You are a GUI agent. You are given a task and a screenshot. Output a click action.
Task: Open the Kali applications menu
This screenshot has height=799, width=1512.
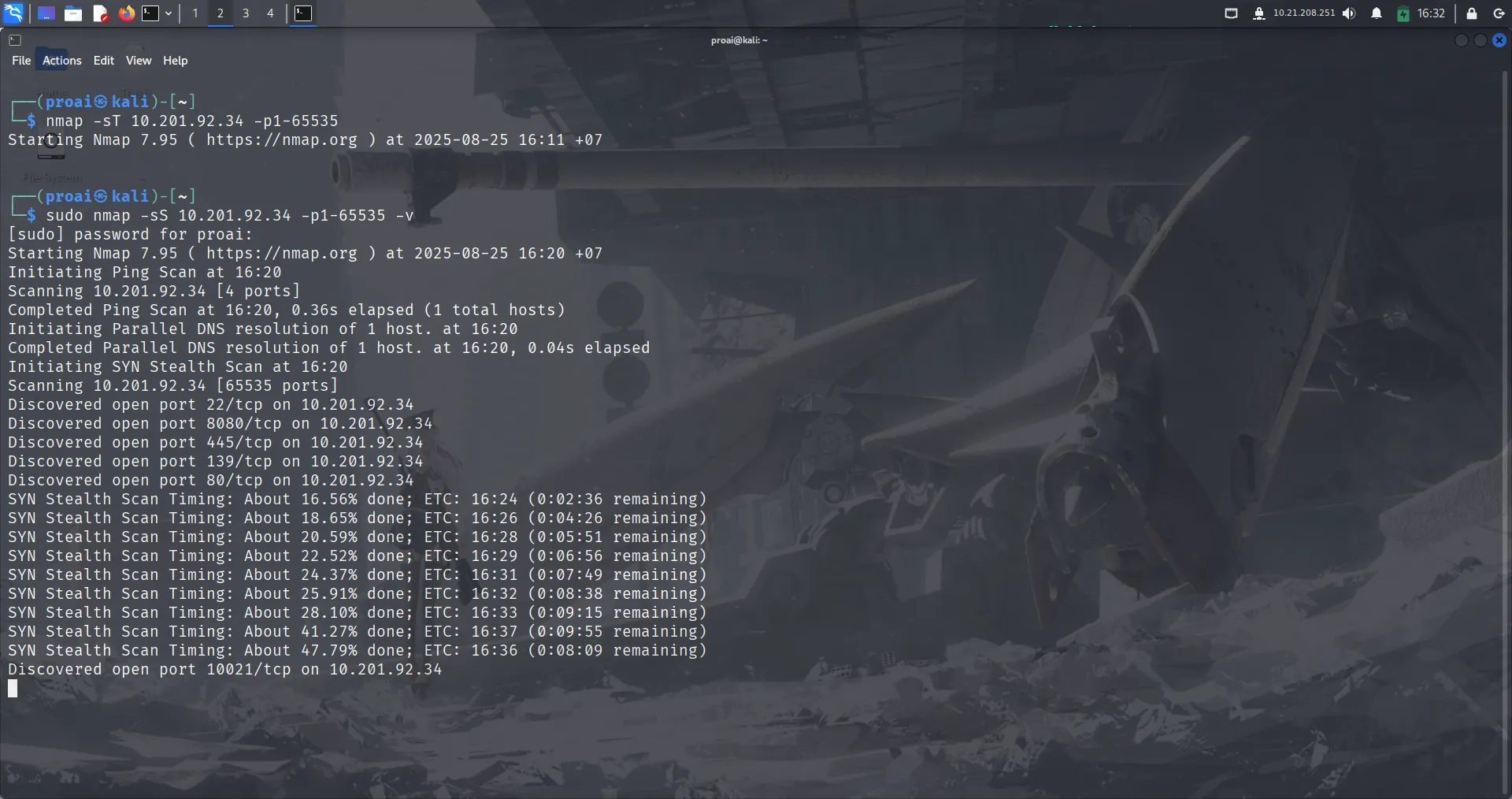13,13
